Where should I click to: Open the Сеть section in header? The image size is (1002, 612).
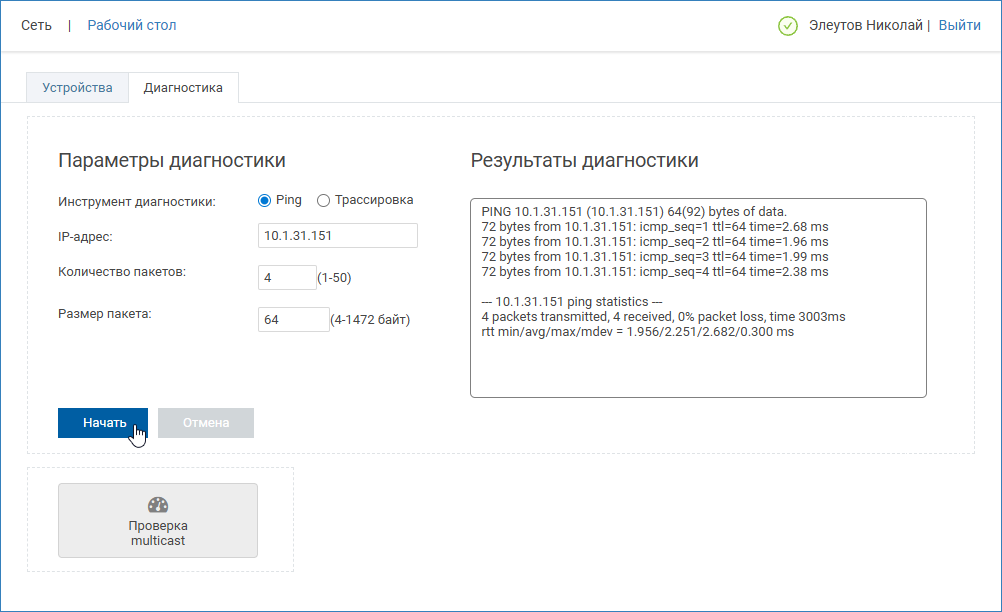36,25
